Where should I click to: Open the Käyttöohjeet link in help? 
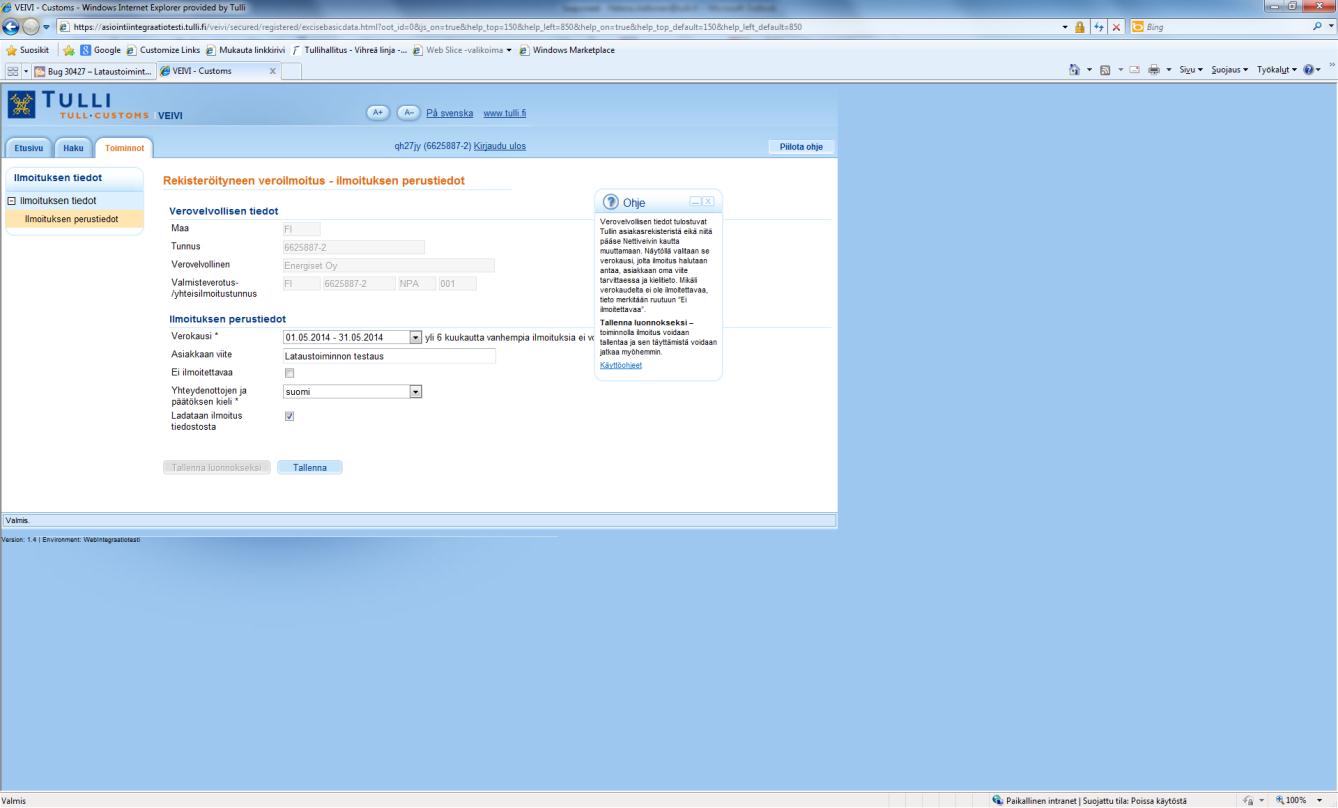tap(621, 365)
